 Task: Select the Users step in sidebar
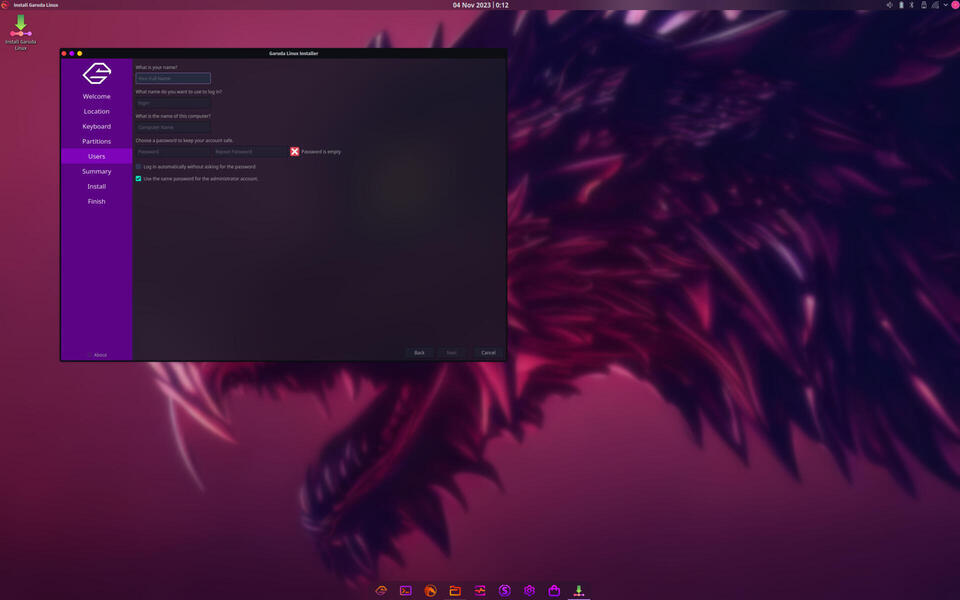pyautogui.click(x=97, y=156)
